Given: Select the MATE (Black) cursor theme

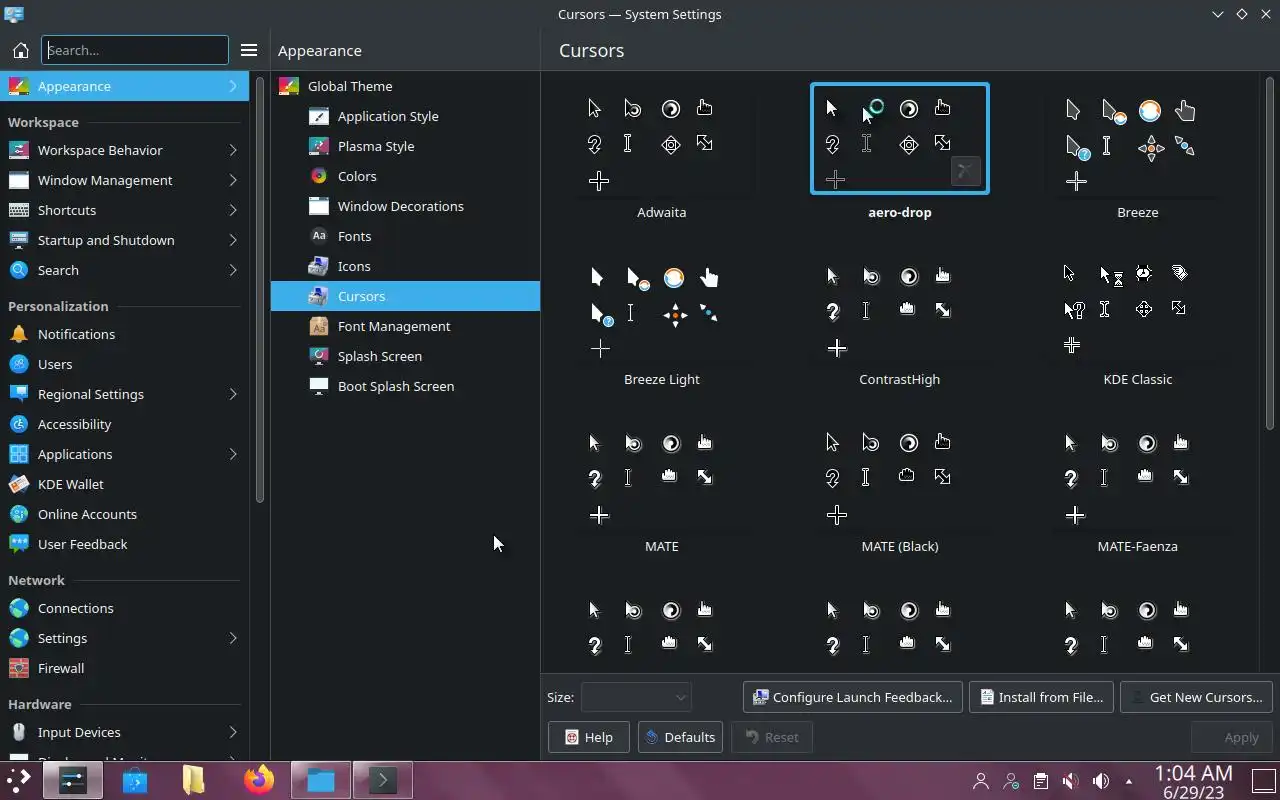Looking at the screenshot, I should (x=899, y=487).
